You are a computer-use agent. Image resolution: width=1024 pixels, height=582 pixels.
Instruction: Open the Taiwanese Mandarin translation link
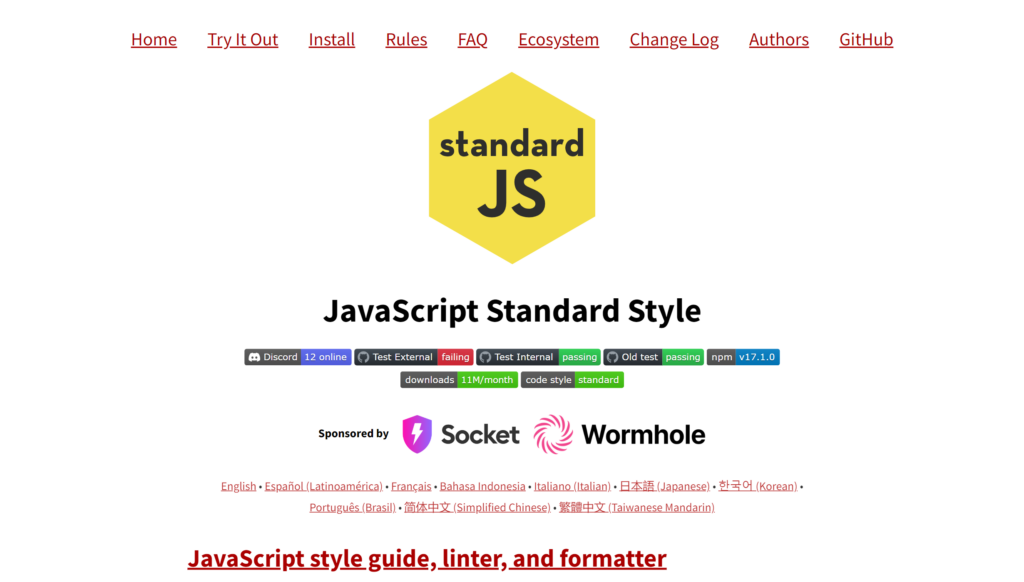coord(637,508)
